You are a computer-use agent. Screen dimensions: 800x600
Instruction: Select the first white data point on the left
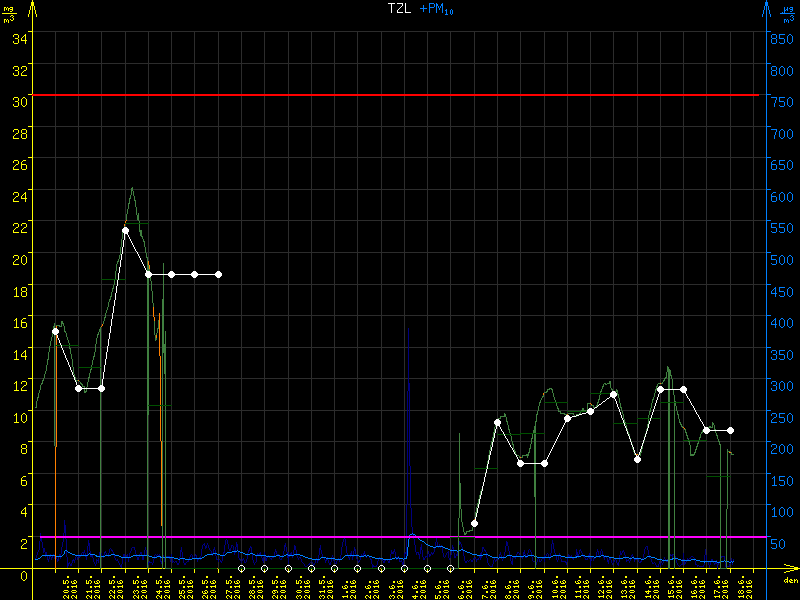point(55,330)
